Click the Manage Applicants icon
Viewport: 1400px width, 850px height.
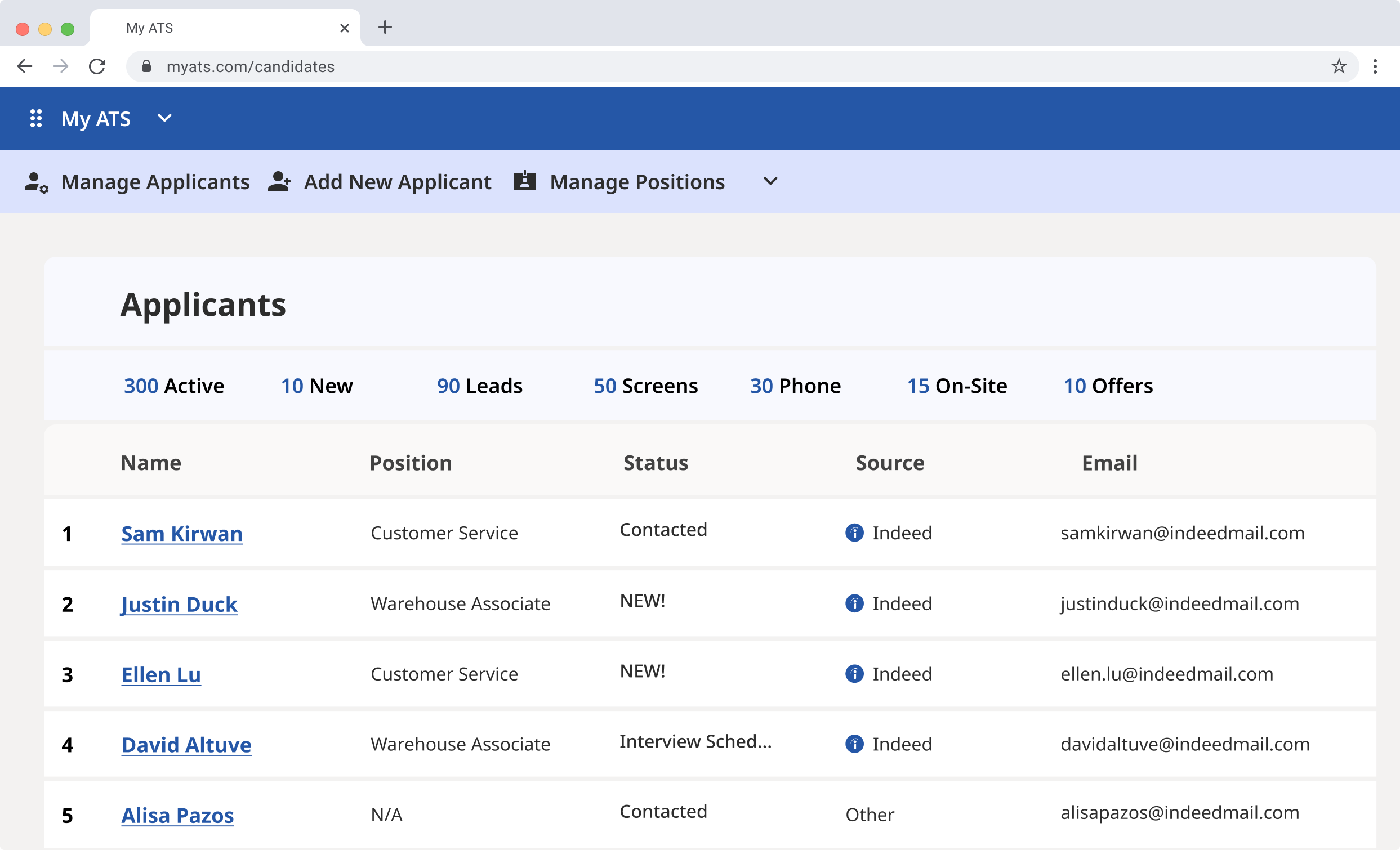(x=35, y=182)
